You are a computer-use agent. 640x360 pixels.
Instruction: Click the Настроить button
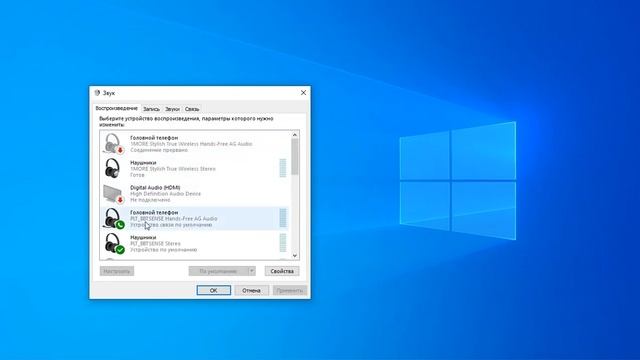click(117, 271)
